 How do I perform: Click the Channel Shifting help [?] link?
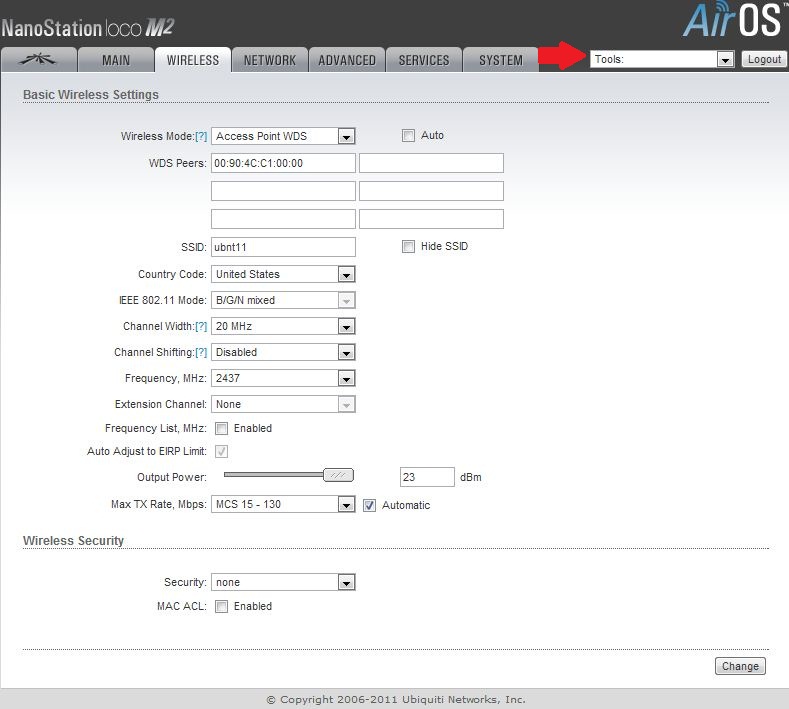click(201, 352)
